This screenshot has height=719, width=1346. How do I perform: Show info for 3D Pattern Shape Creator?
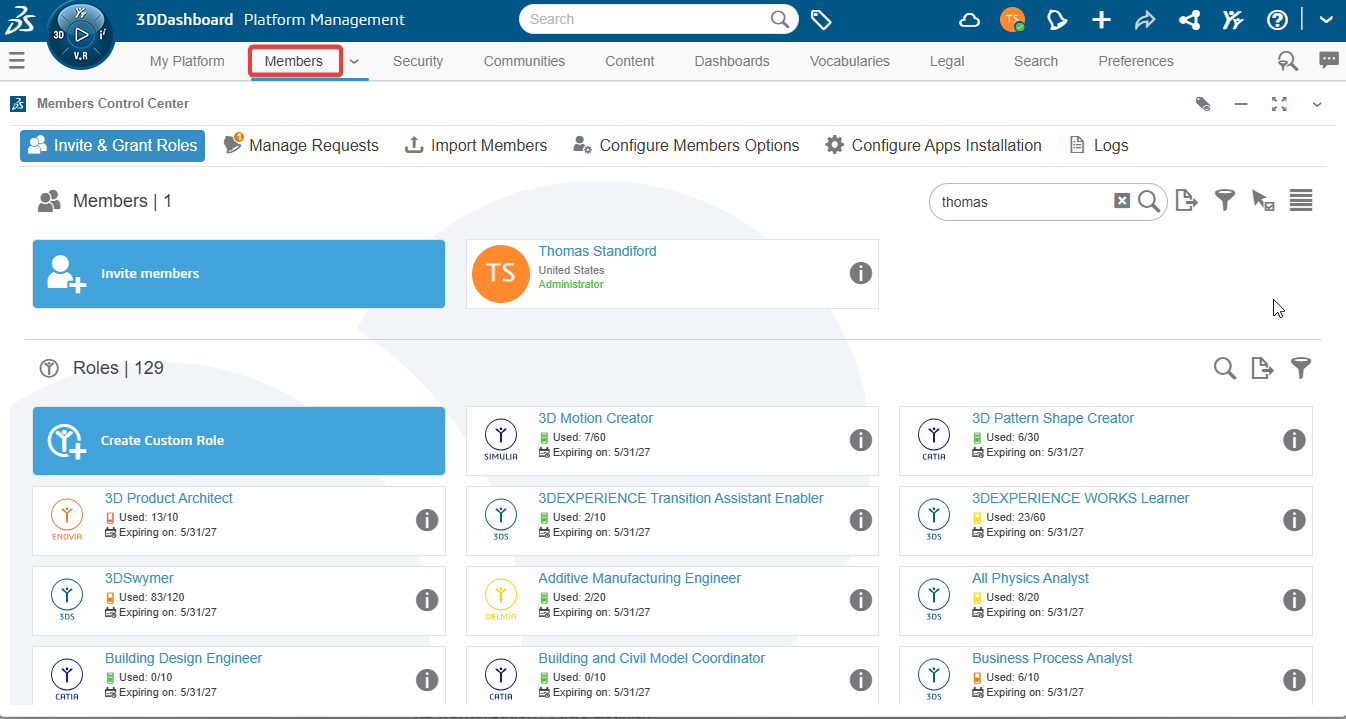point(1294,440)
